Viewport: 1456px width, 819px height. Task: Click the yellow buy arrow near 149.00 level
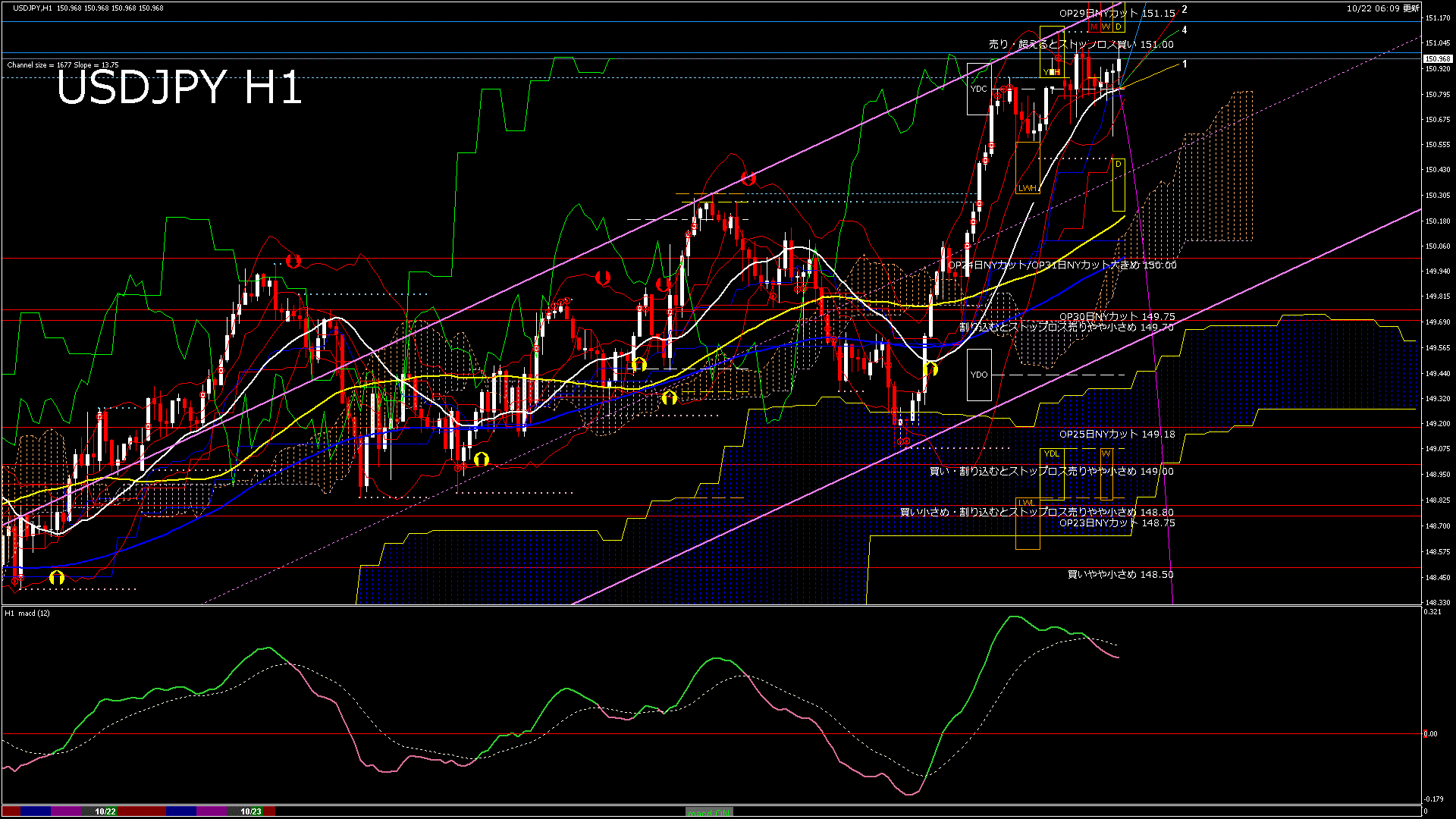click(481, 459)
